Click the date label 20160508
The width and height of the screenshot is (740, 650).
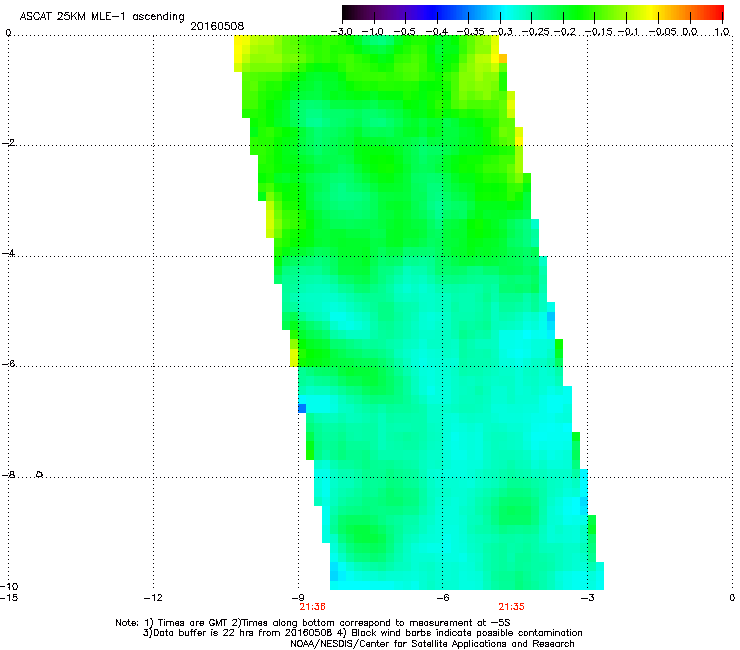pyautogui.click(x=217, y=26)
